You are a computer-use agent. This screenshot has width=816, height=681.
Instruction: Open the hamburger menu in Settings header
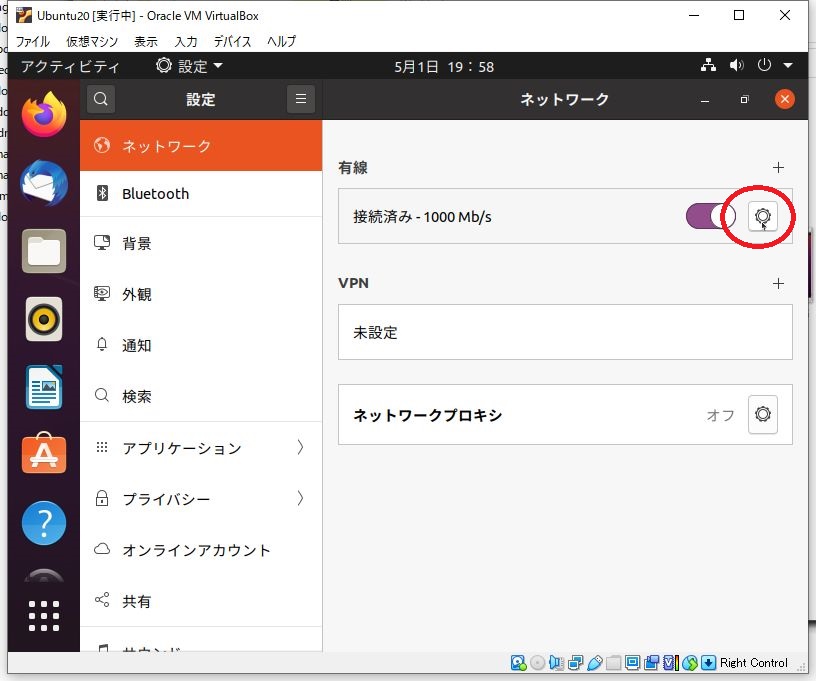[x=301, y=99]
